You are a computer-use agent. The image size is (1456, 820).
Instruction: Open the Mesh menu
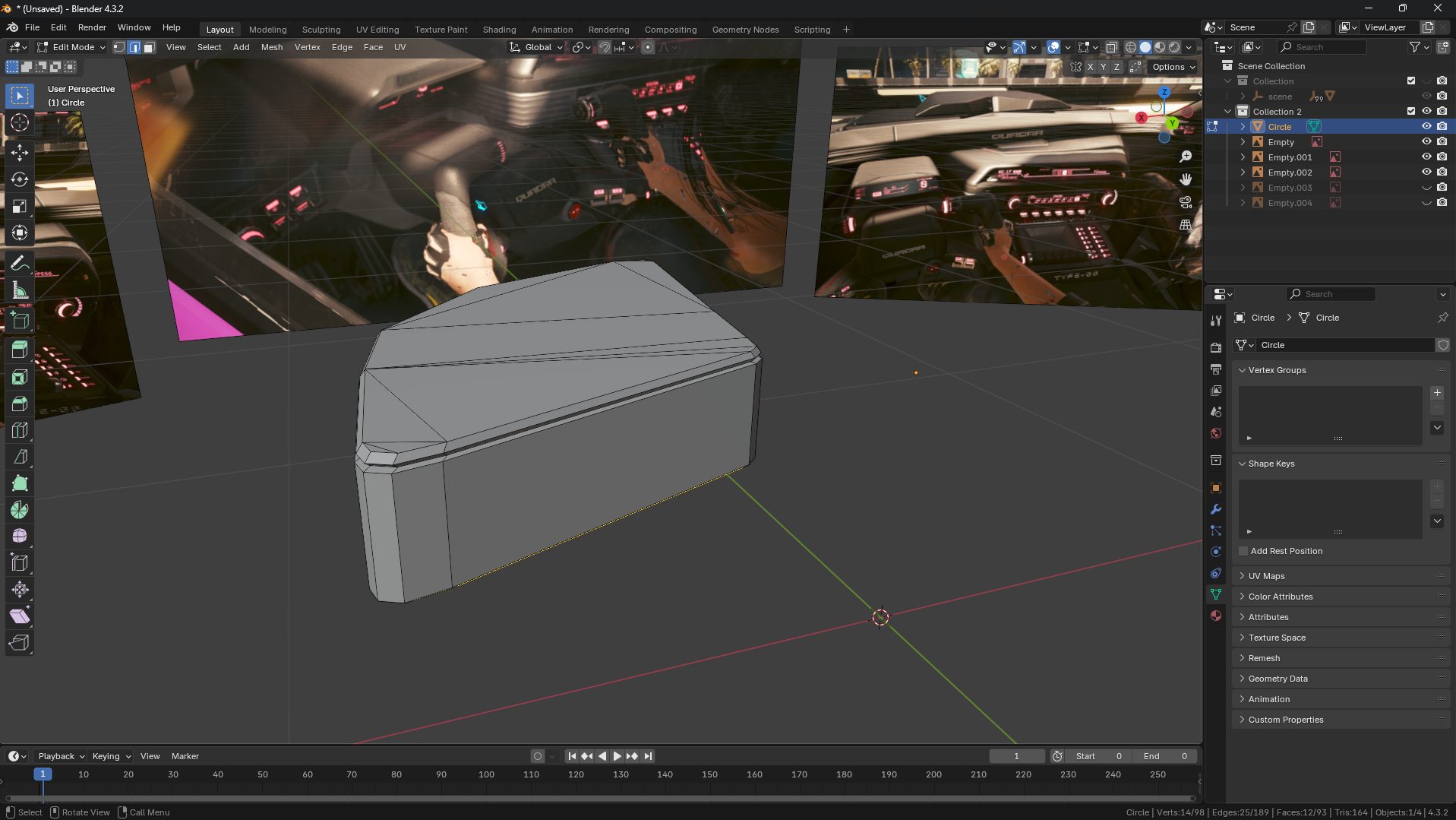click(271, 47)
